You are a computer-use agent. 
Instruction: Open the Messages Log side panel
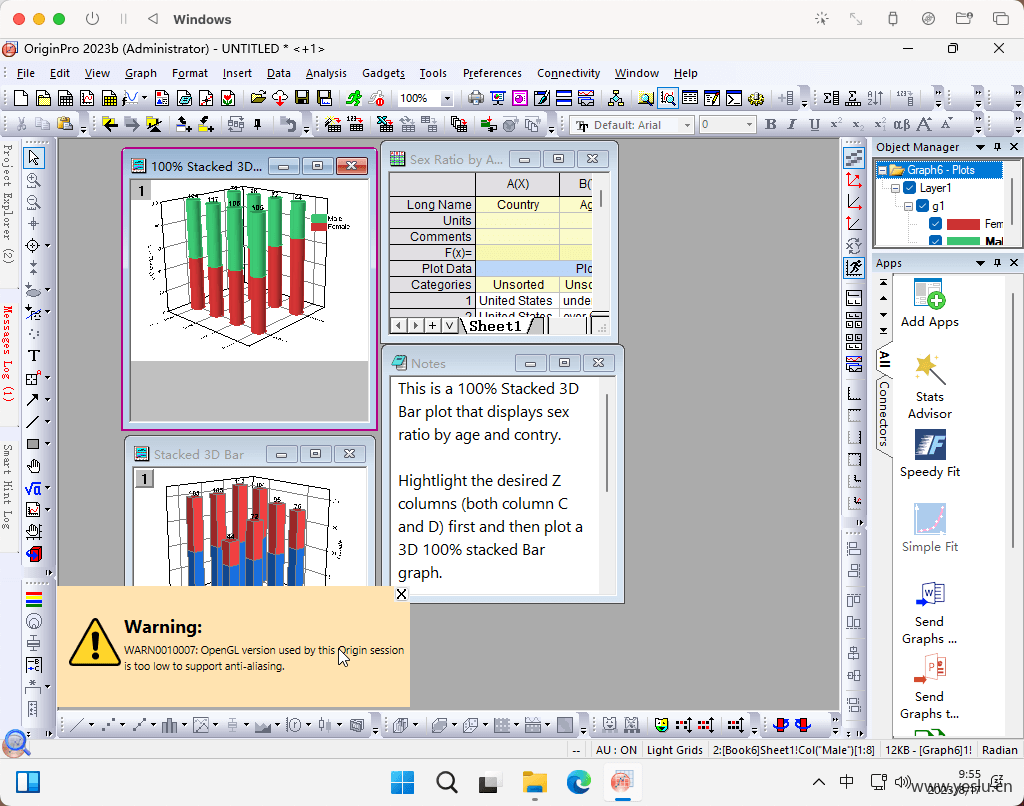click(x=7, y=353)
